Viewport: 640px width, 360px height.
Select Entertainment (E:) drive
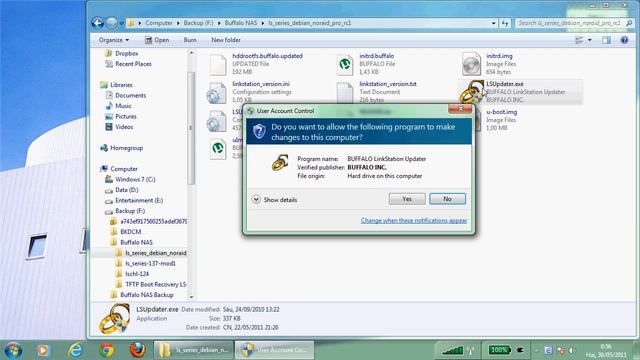tap(134, 200)
